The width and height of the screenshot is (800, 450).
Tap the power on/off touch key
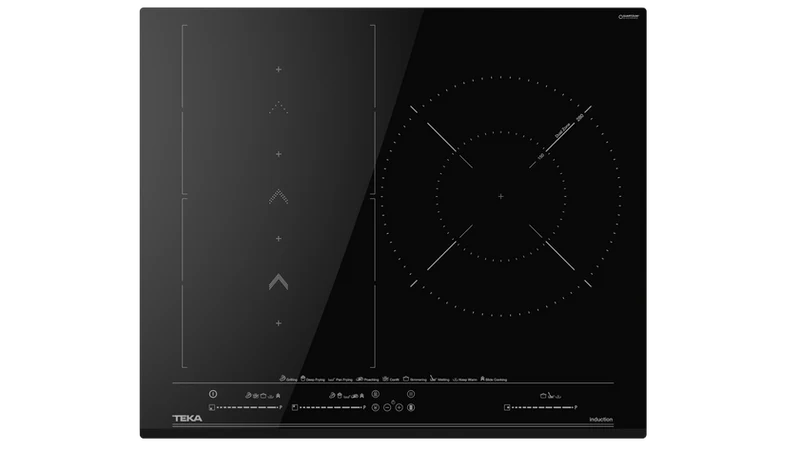[x=213, y=394]
